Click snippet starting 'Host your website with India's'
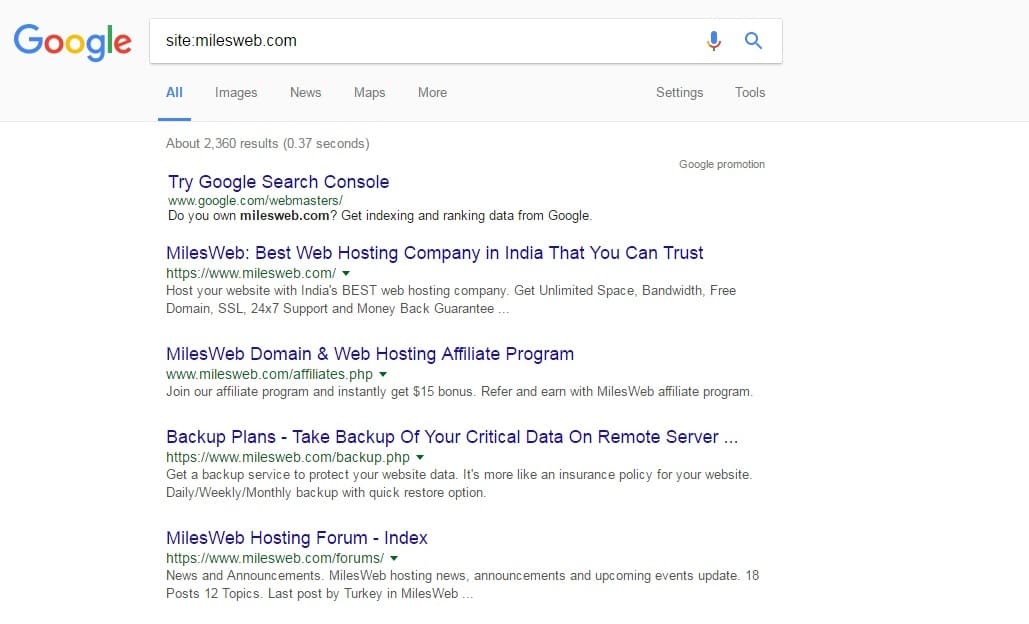 pos(451,299)
